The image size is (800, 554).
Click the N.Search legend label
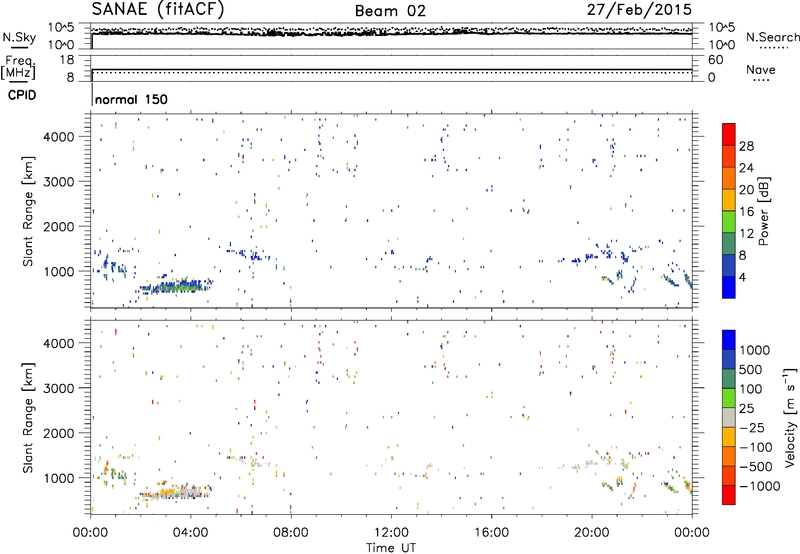[x=773, y=37]
